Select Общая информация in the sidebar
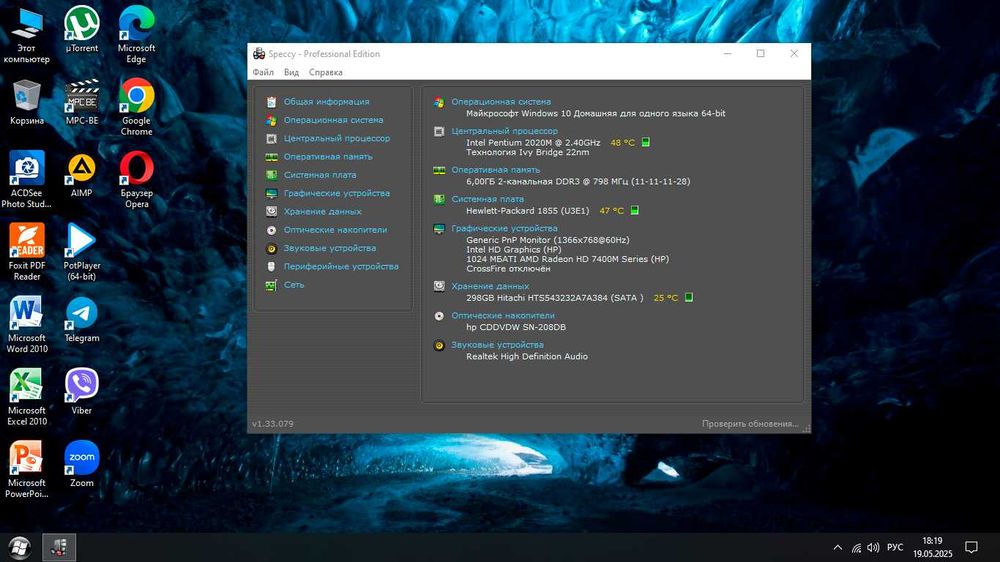The height and width of the screenshot is (562, 1000). (x=327, y=101)
